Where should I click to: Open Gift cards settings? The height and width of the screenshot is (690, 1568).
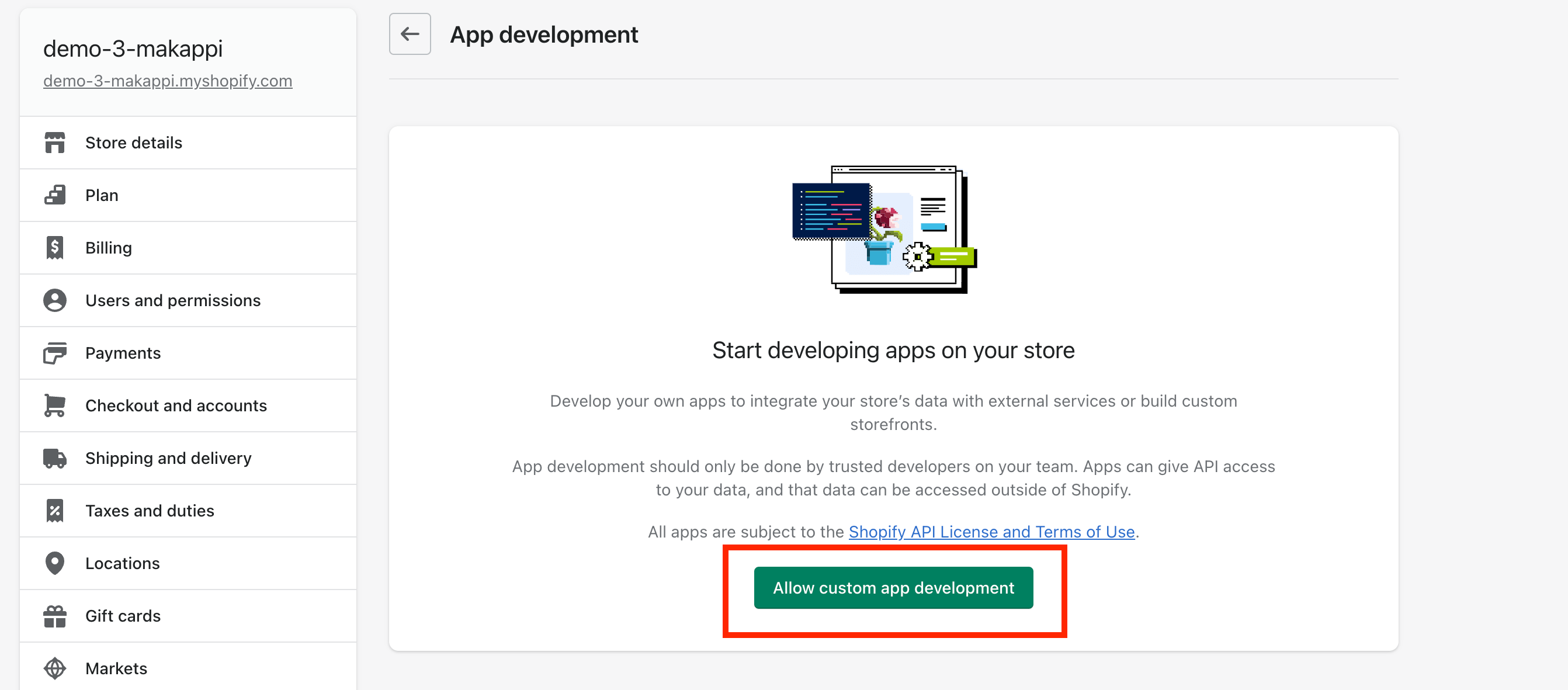(188, 616)
